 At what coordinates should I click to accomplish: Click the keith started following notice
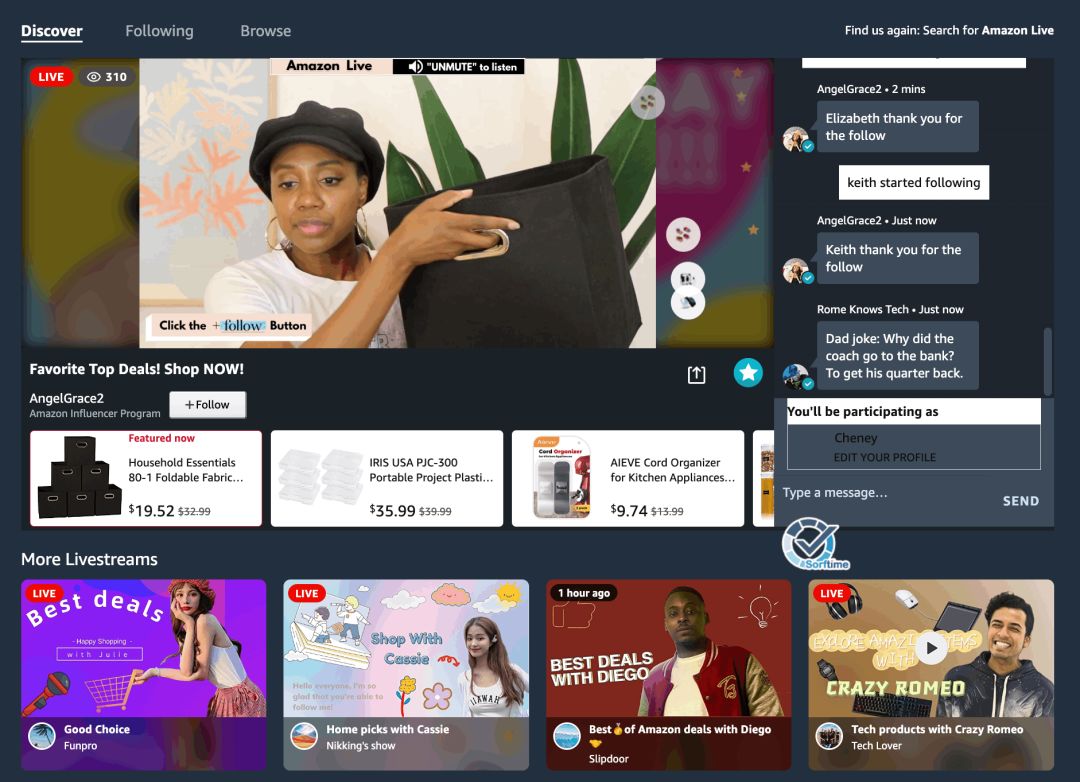pos(913,183)
